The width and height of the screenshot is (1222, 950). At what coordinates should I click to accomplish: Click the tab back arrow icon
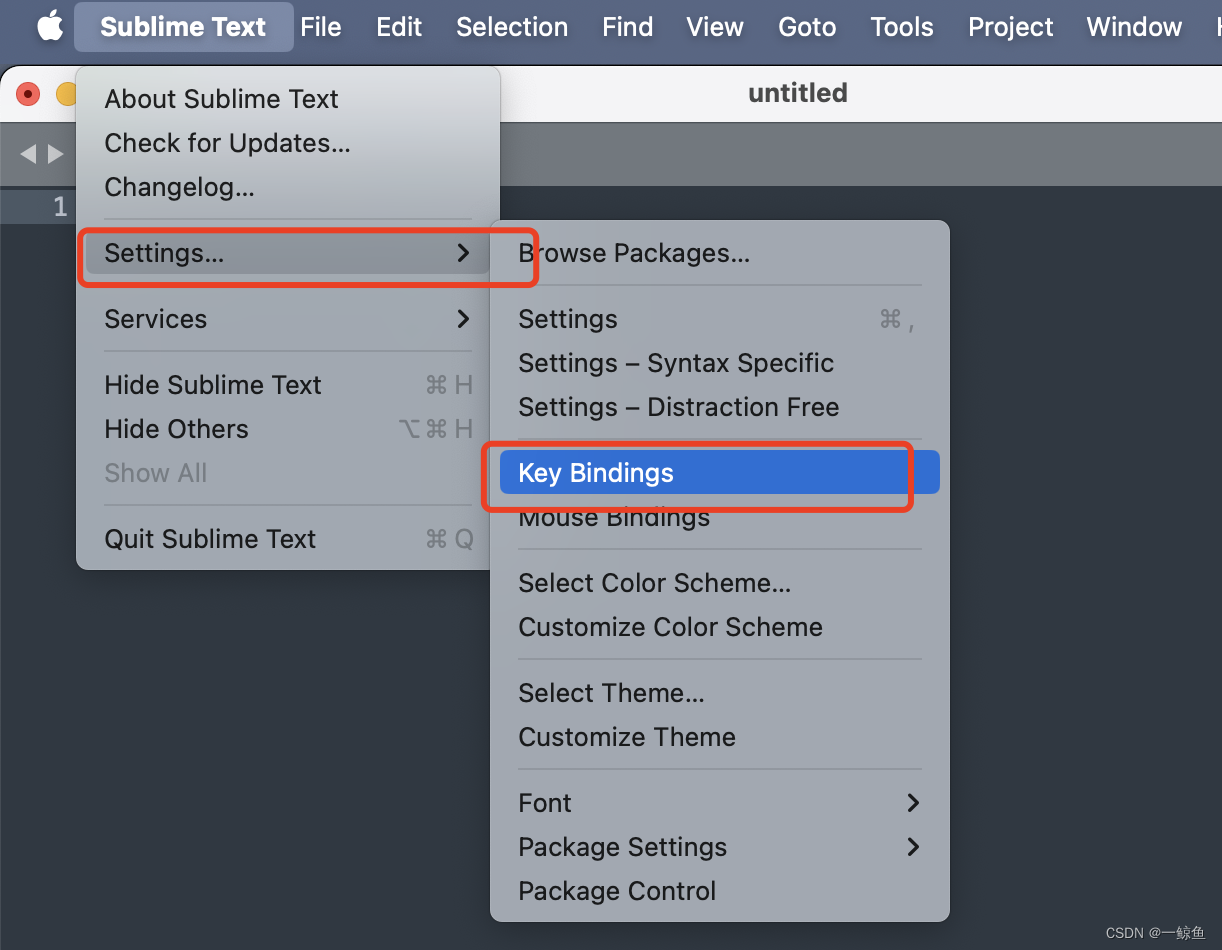pos(28,154)
